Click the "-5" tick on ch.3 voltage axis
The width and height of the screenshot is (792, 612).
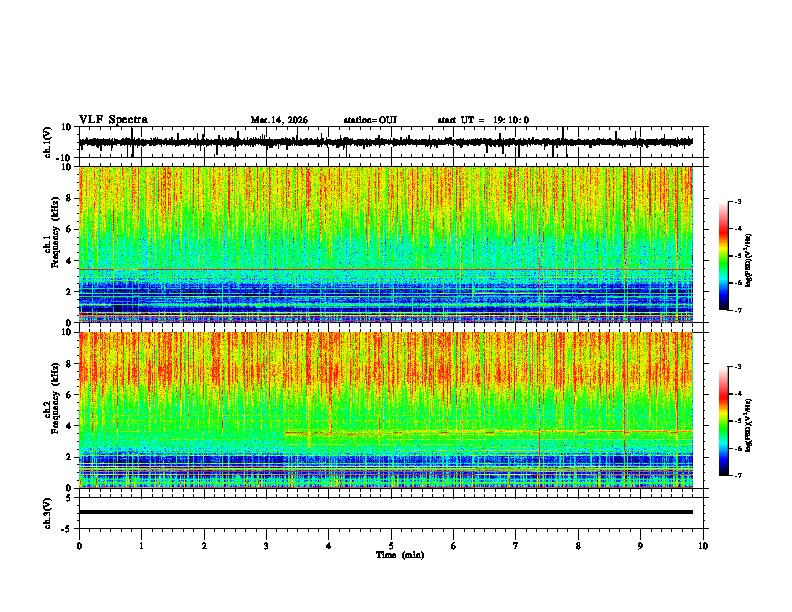(x=68, y=529)
